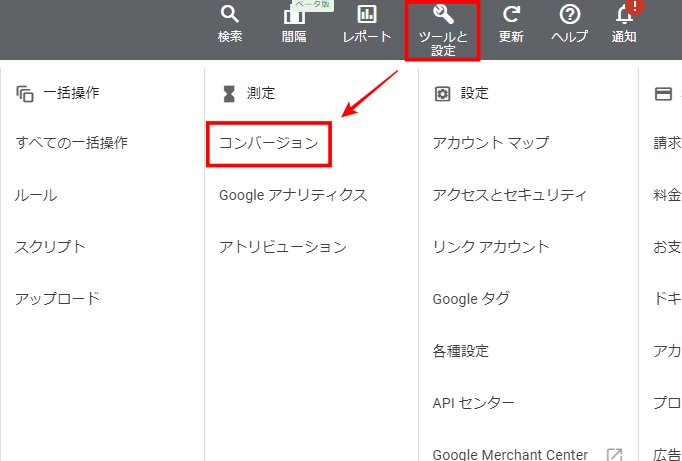This screenshot has height=461, width=682.
Task: Click the ツールと設定 wrench icon
Action: (x=444, y=15)
